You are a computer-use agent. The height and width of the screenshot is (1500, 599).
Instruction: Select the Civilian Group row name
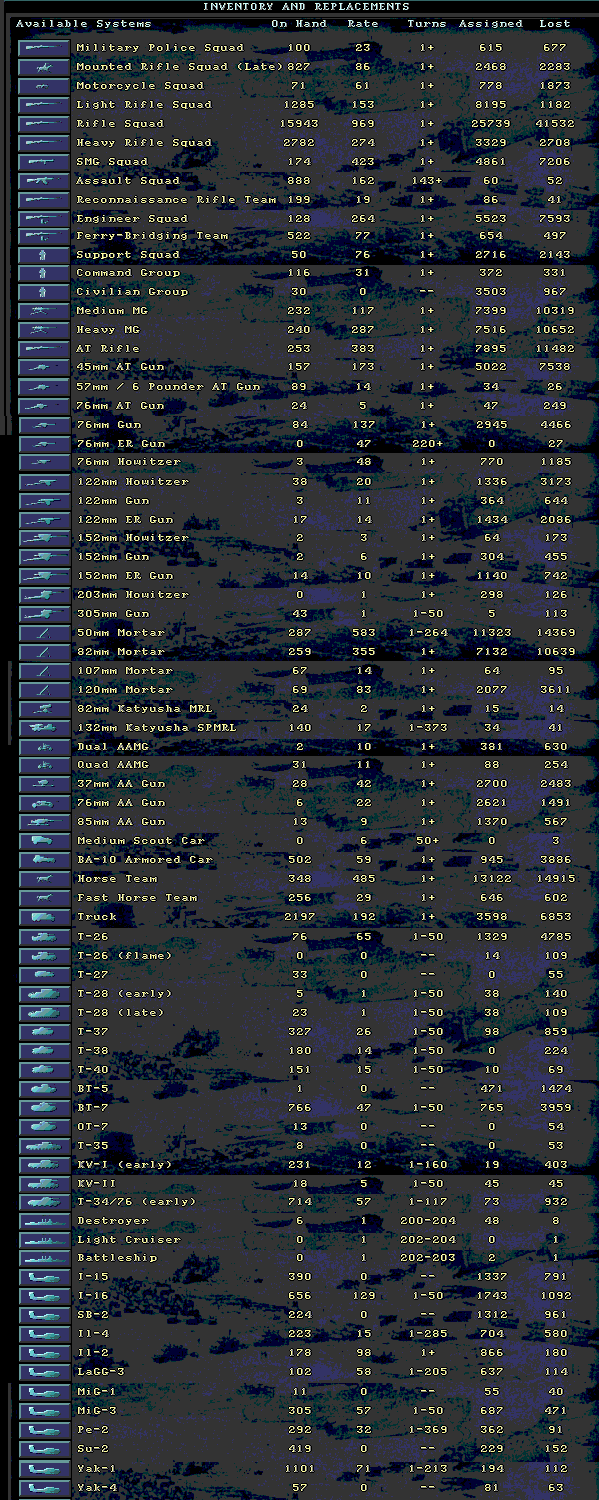[132, 292]
